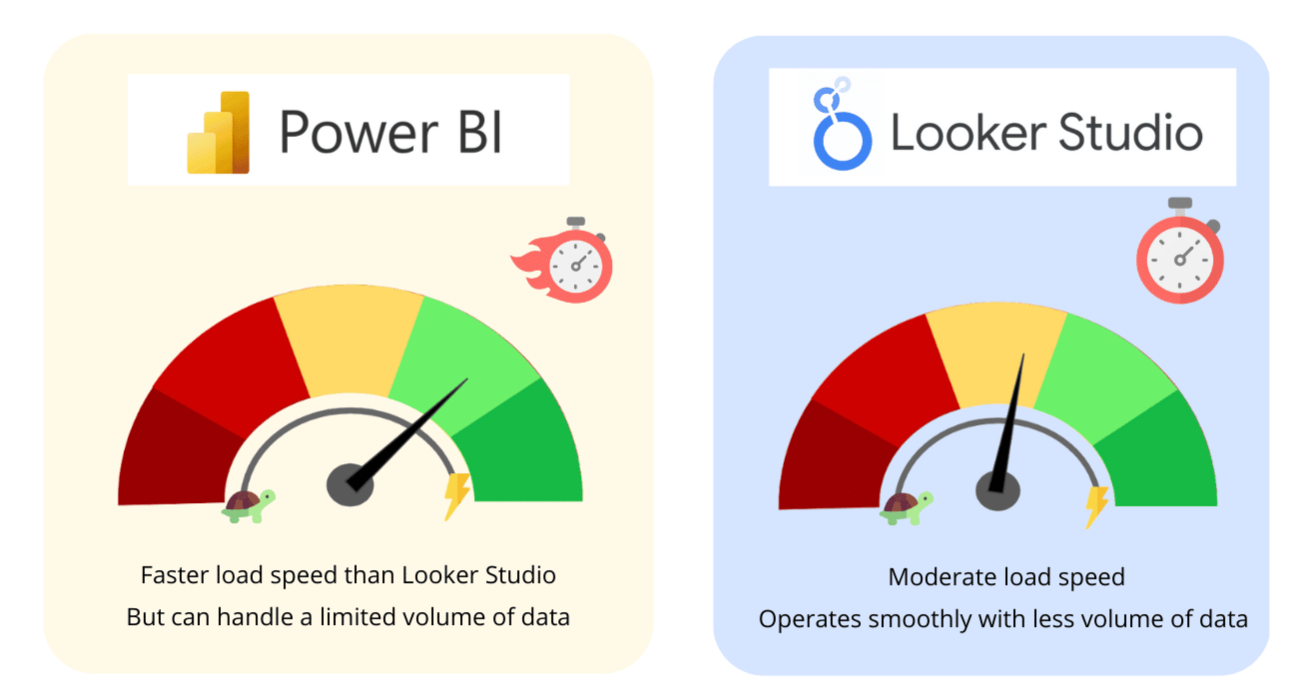Click the turtle icon under Looker Studio gauge

pos(905,506)
